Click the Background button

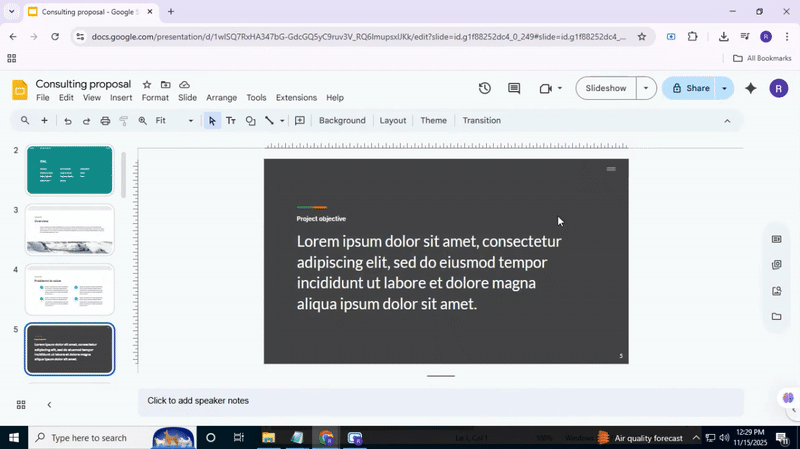[x=342, y=121]
